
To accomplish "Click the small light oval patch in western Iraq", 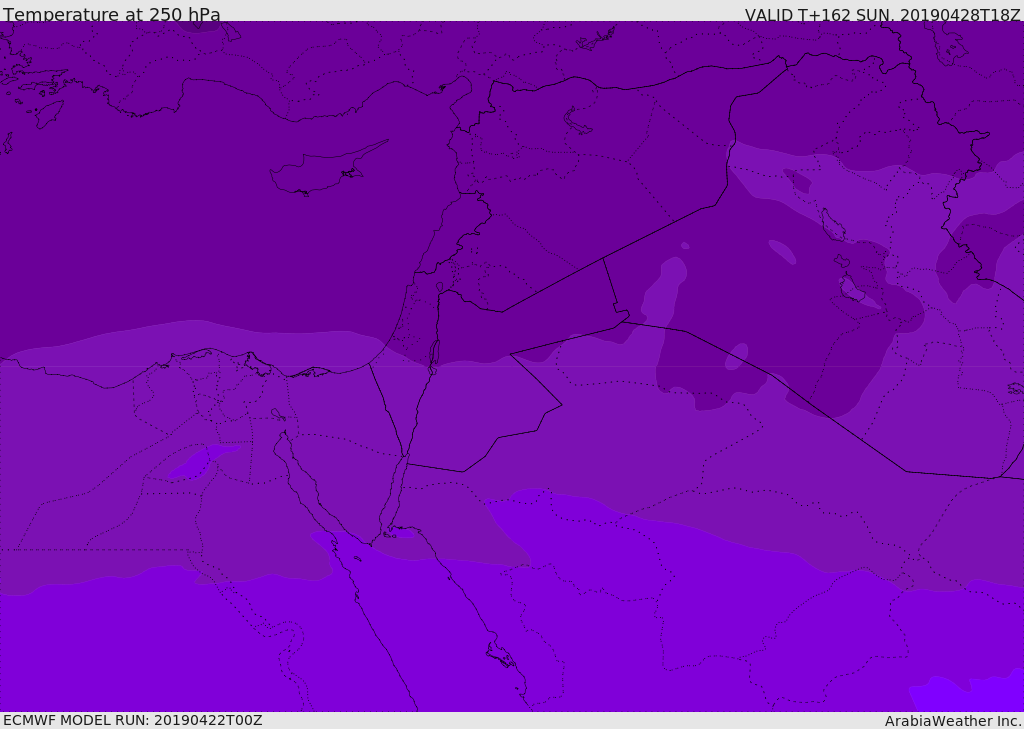I will 782,251.
